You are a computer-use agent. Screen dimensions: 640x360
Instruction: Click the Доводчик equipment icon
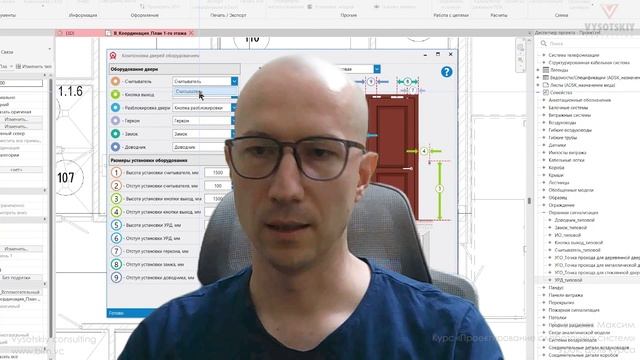[x=116, y=147]
